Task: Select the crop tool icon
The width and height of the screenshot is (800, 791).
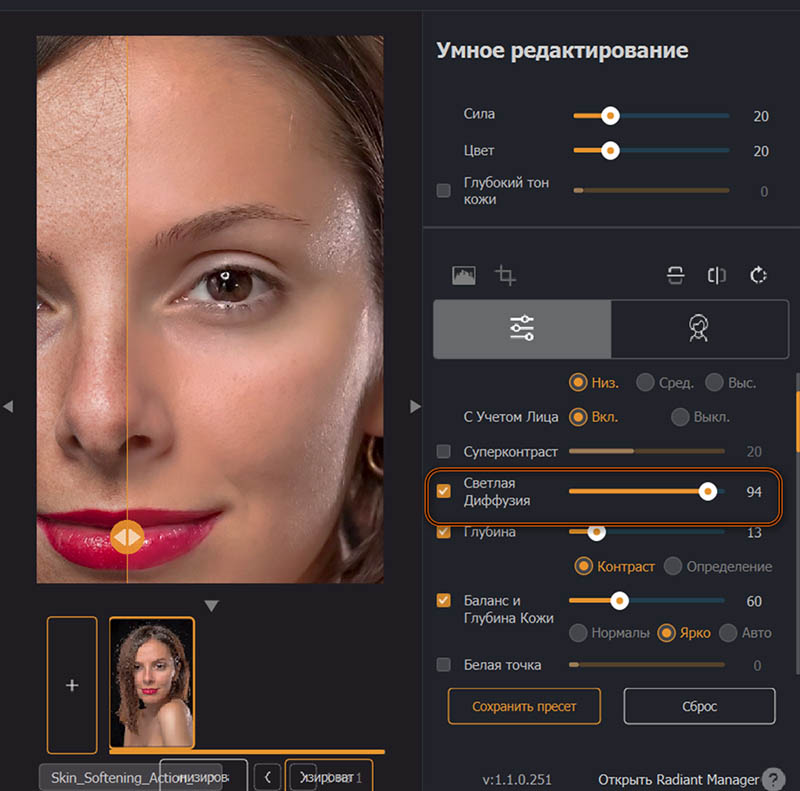Action: (x=505, y=276)
